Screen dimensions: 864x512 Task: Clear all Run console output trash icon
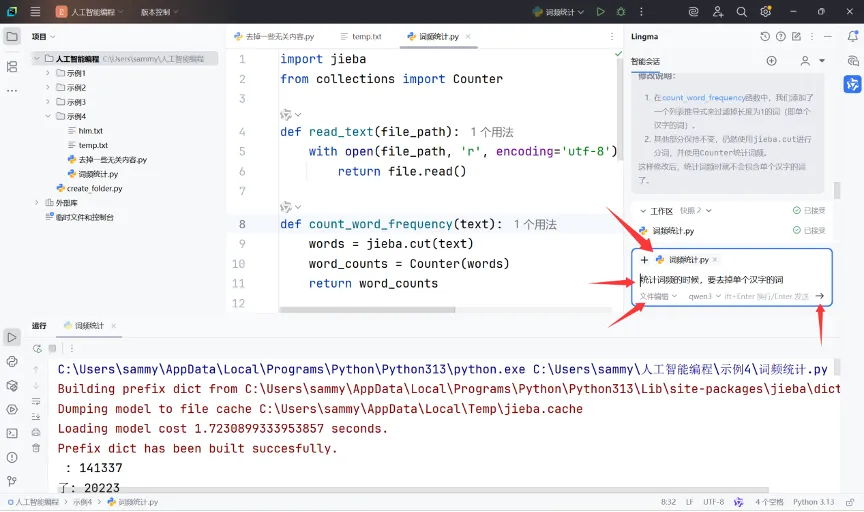pyautogui.click(x=36, y=448)
